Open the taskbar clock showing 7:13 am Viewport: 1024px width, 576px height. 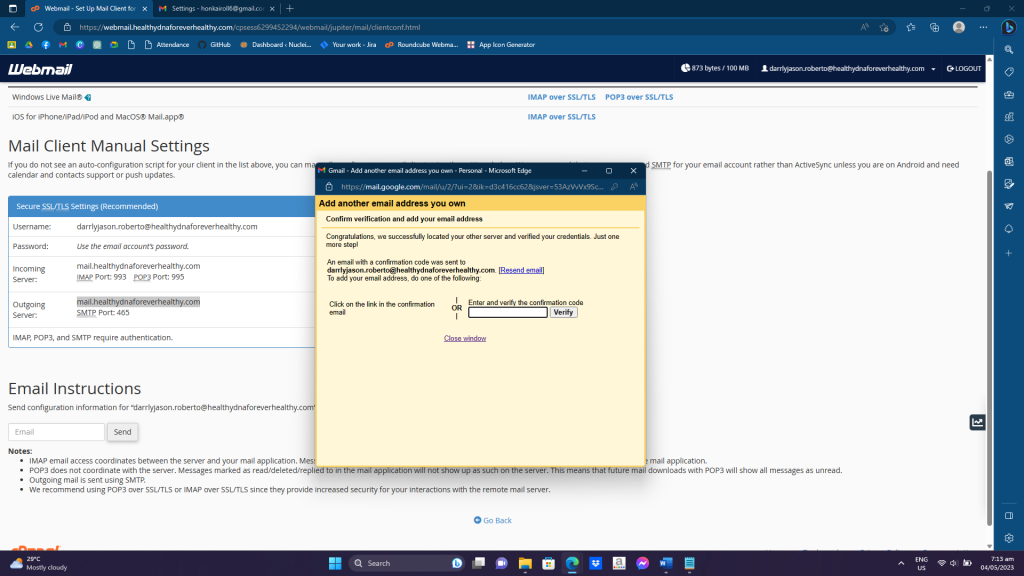(x=997, y=563)
